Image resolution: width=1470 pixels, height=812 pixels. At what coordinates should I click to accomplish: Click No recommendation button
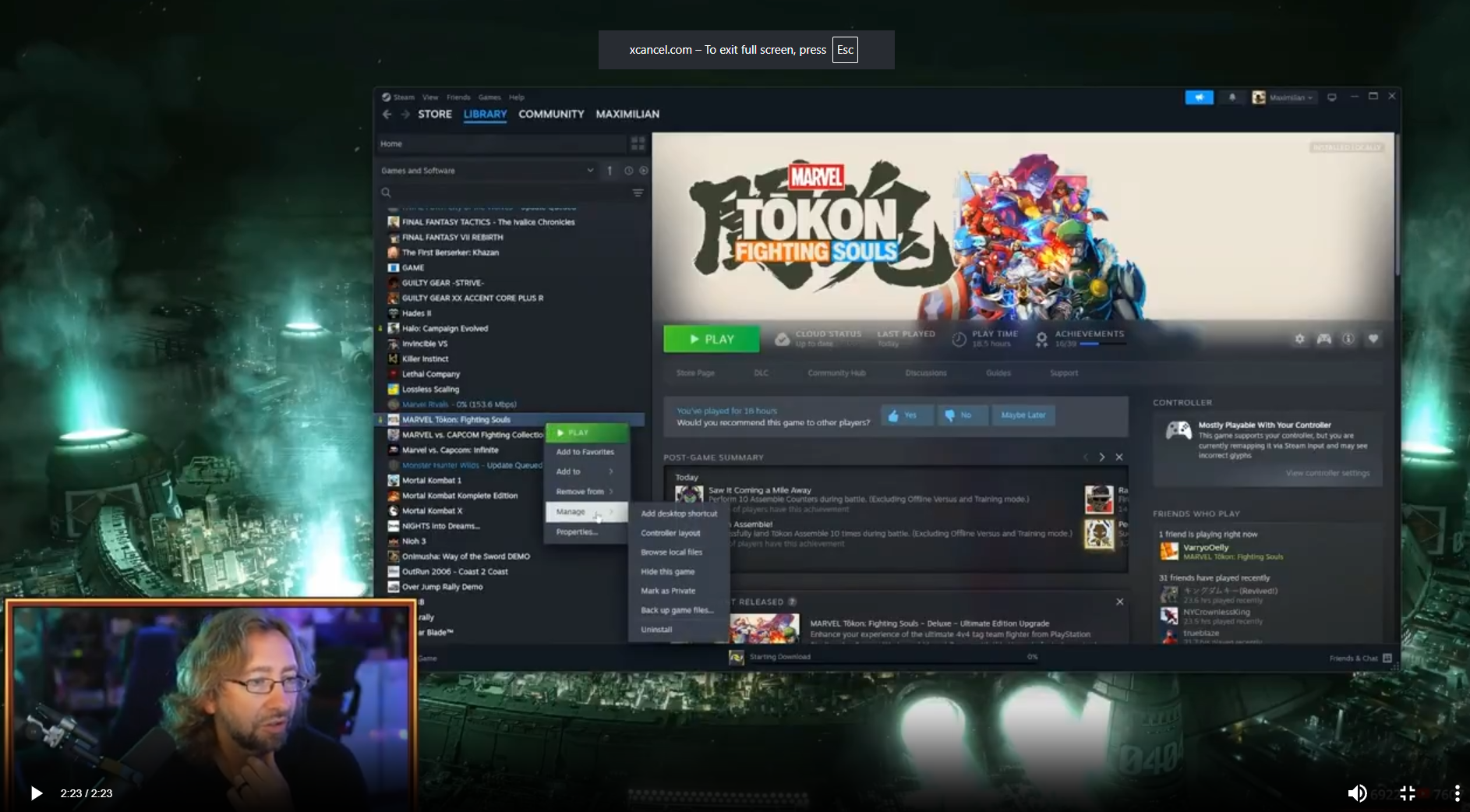click(963, 415)
